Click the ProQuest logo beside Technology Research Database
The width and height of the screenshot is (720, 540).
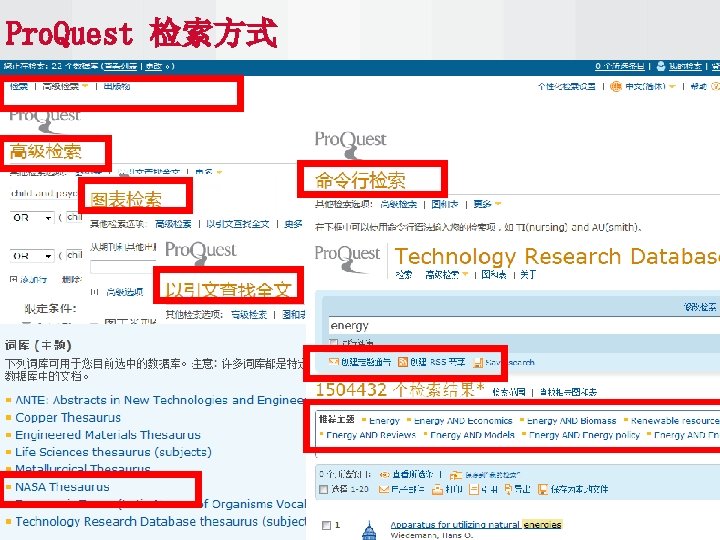tap(347, 259)
